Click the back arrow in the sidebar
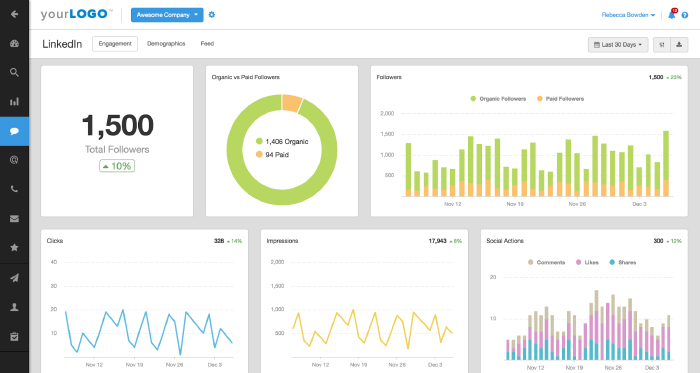The image size is (700, 373). pyautogui.click(x=14, y=14)
